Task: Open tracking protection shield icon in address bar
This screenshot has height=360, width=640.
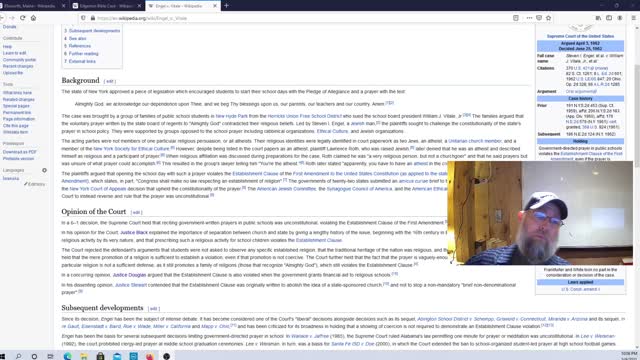Action: click(83, 18)
